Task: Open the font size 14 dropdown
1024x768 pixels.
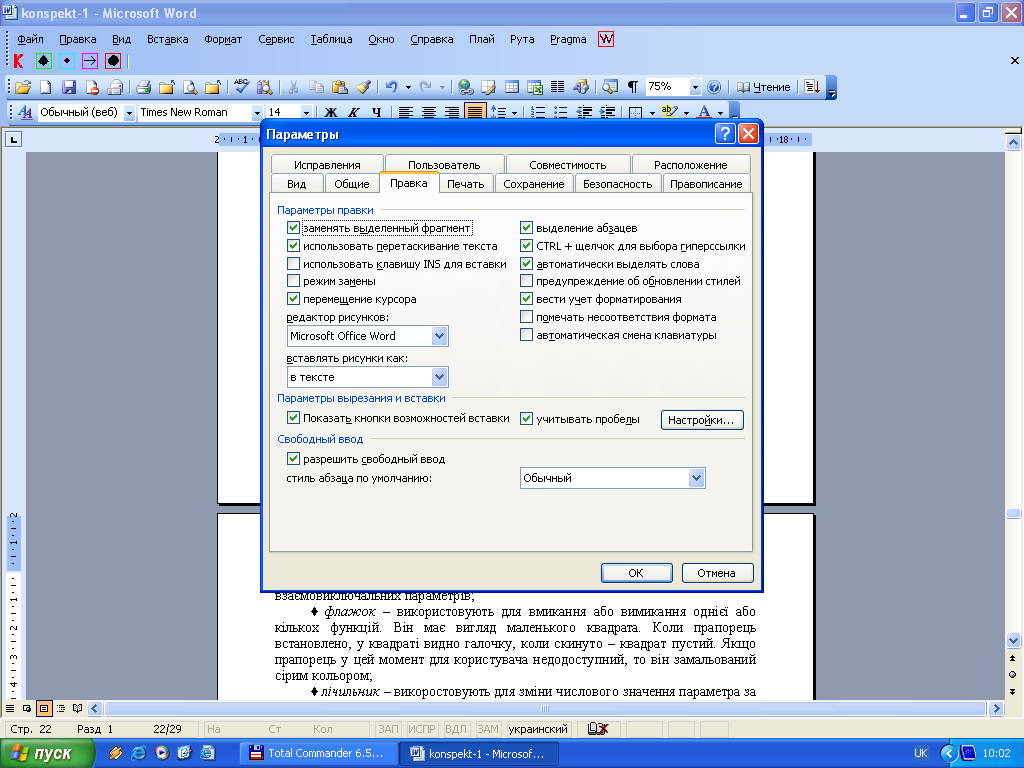Action: [305, 112]
